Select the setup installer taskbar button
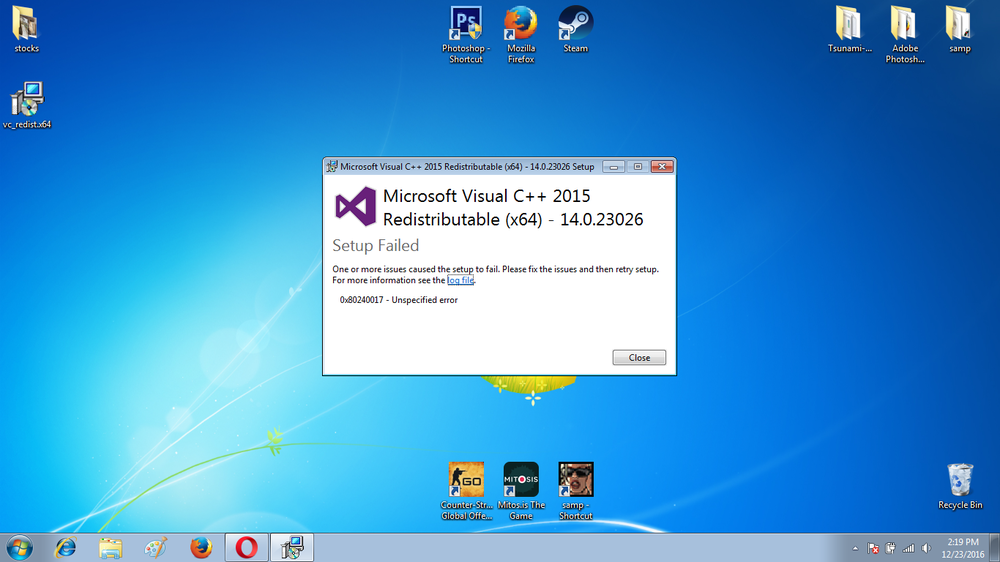 coord(292,547)
